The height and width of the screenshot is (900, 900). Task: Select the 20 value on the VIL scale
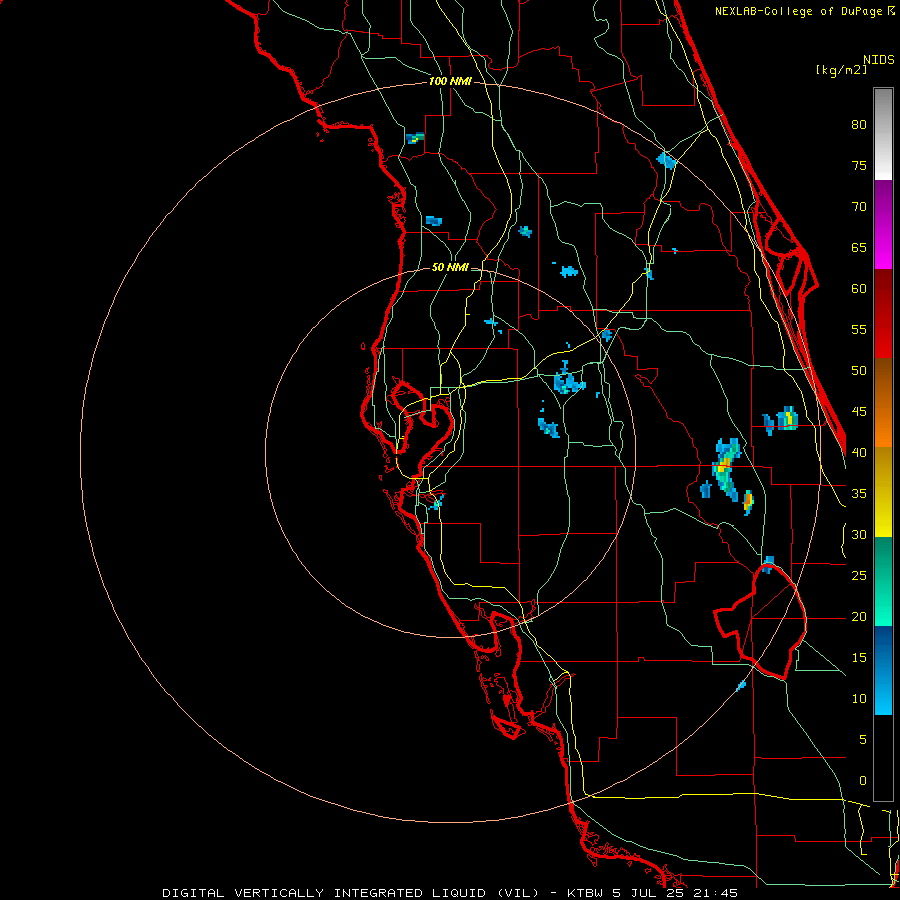[859, 617]
